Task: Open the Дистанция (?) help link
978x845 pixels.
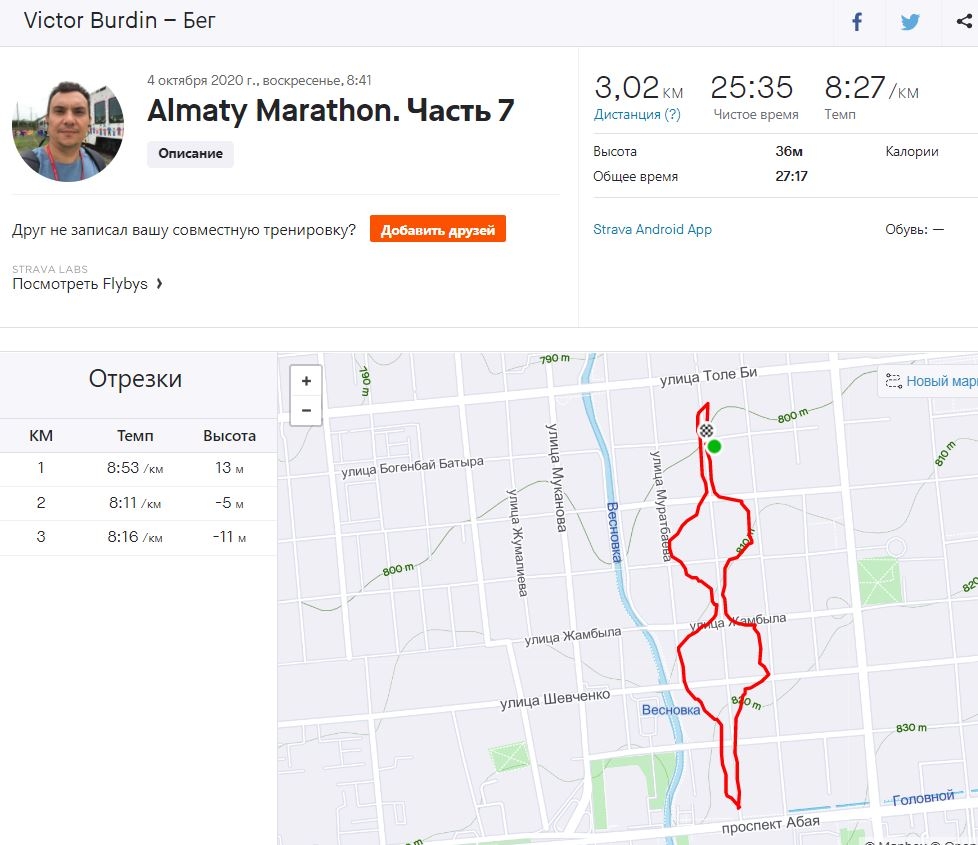Action: pos(637,114)
